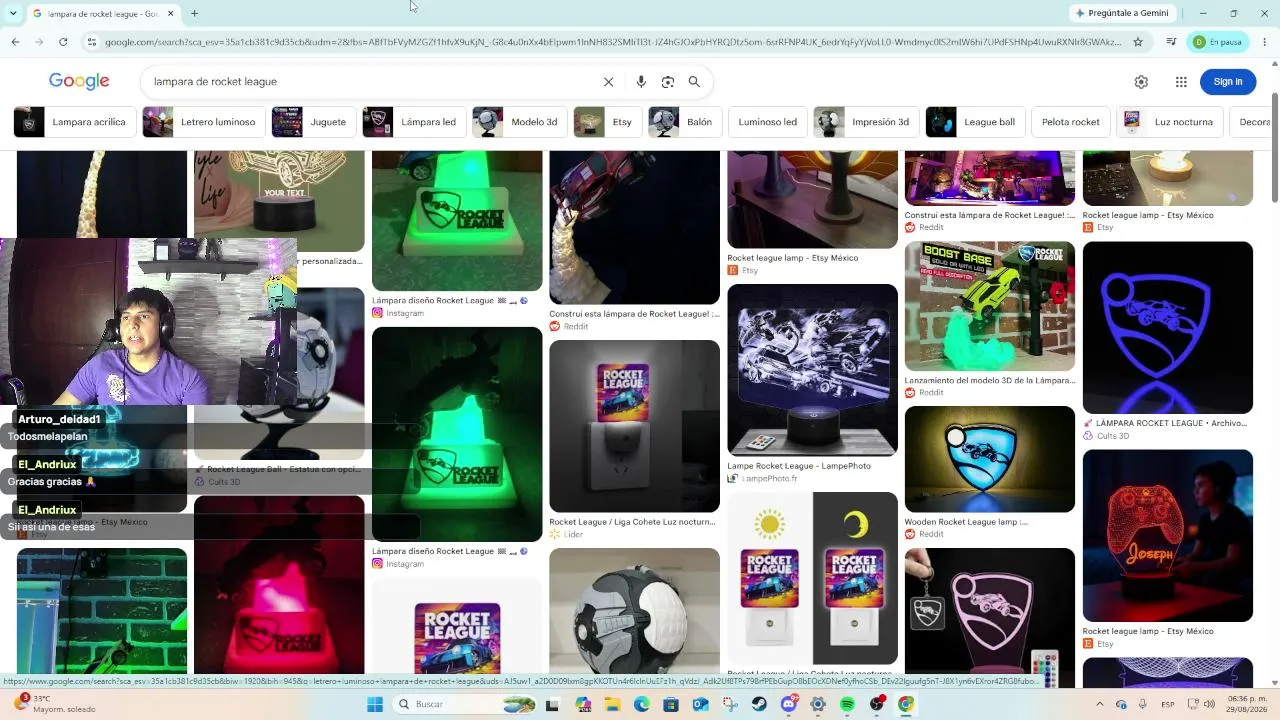This screenshot has height=720, width=1280.
Task: Go to the Google logo homepage
Action: point(79,82)
